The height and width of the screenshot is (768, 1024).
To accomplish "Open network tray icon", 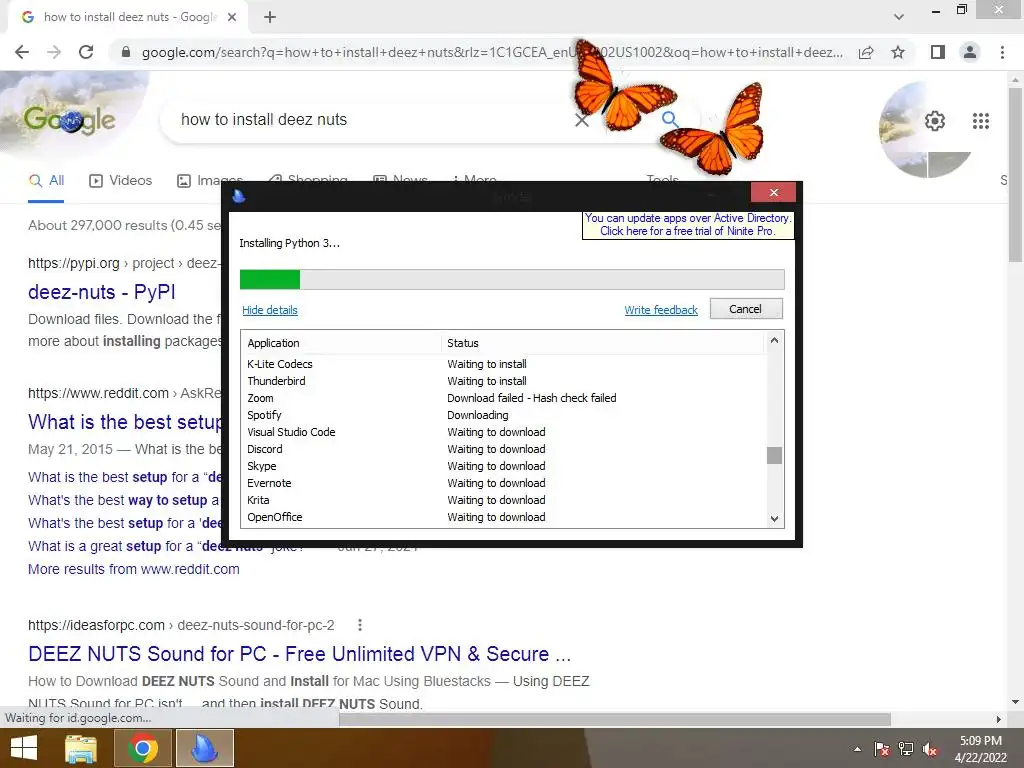I will pyautogui.click(x=906, y=749).
